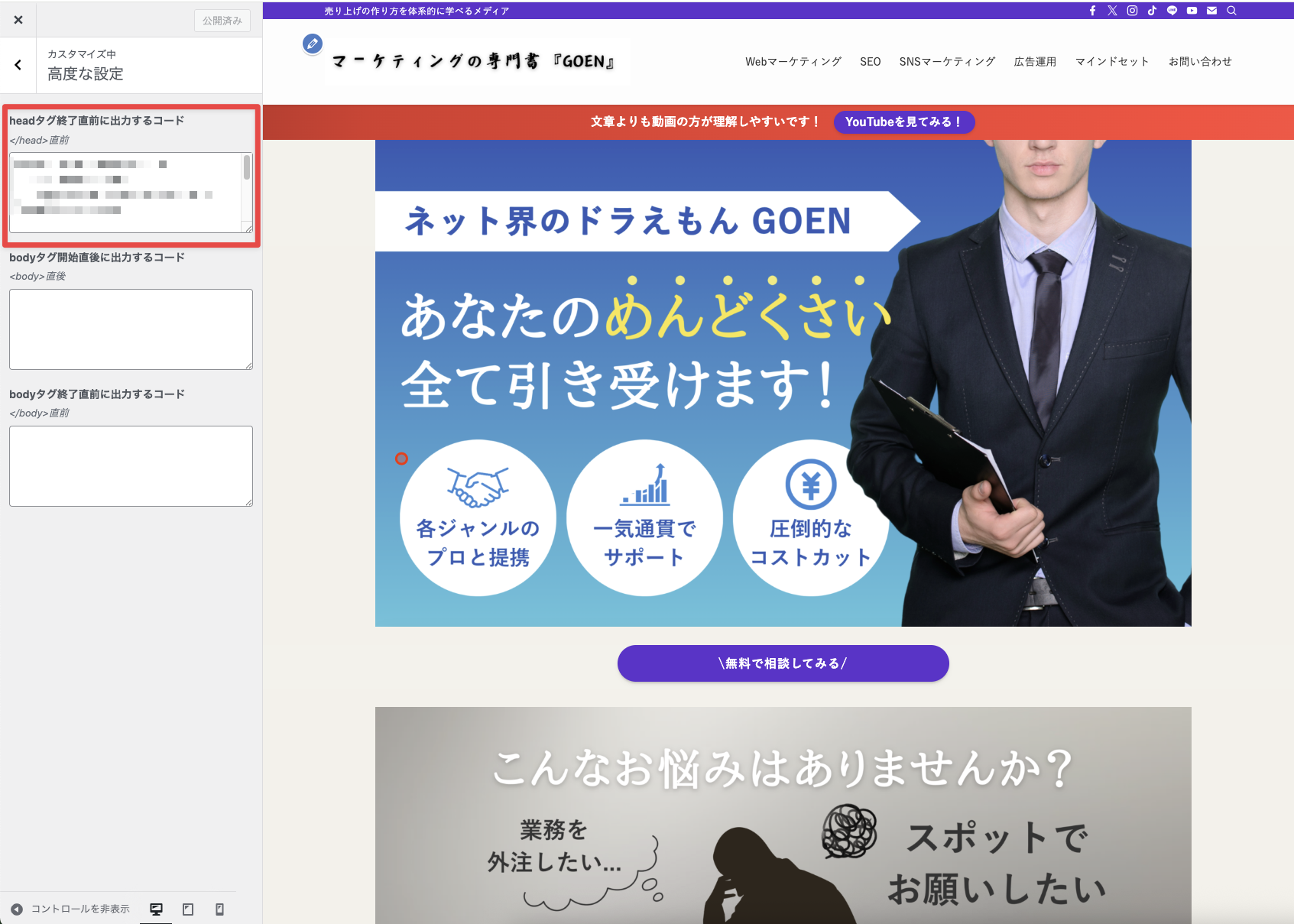Open the Facebook icon link in header
1294x924 pixels.
(x=1092, y=11)
